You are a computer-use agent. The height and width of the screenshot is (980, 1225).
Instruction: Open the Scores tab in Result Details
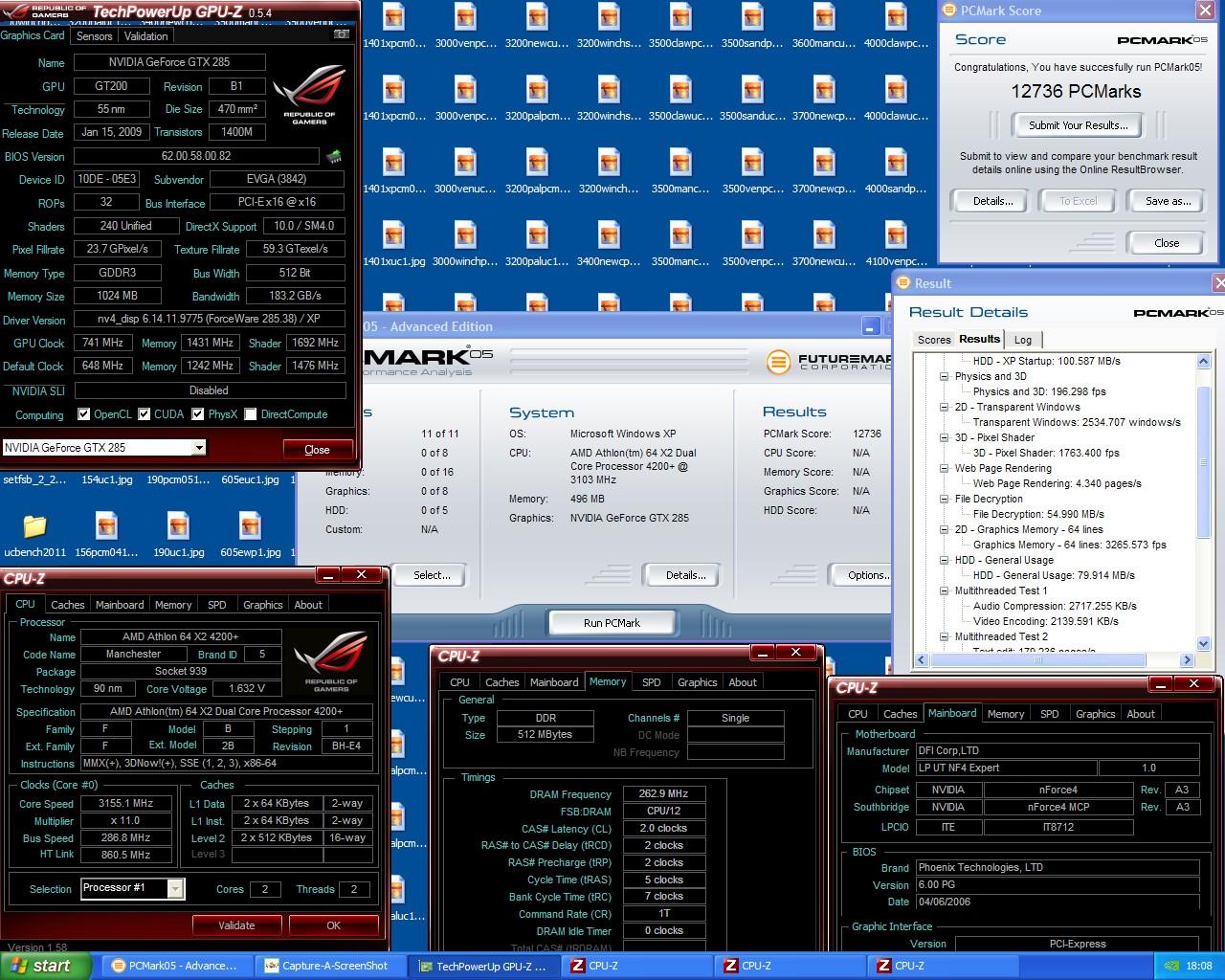(934, 340)
